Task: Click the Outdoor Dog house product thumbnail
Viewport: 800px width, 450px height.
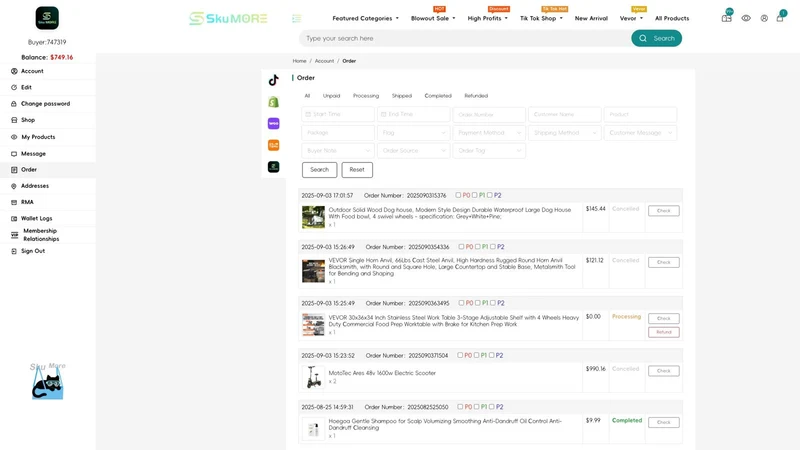Action: click(x=313, y=217)
